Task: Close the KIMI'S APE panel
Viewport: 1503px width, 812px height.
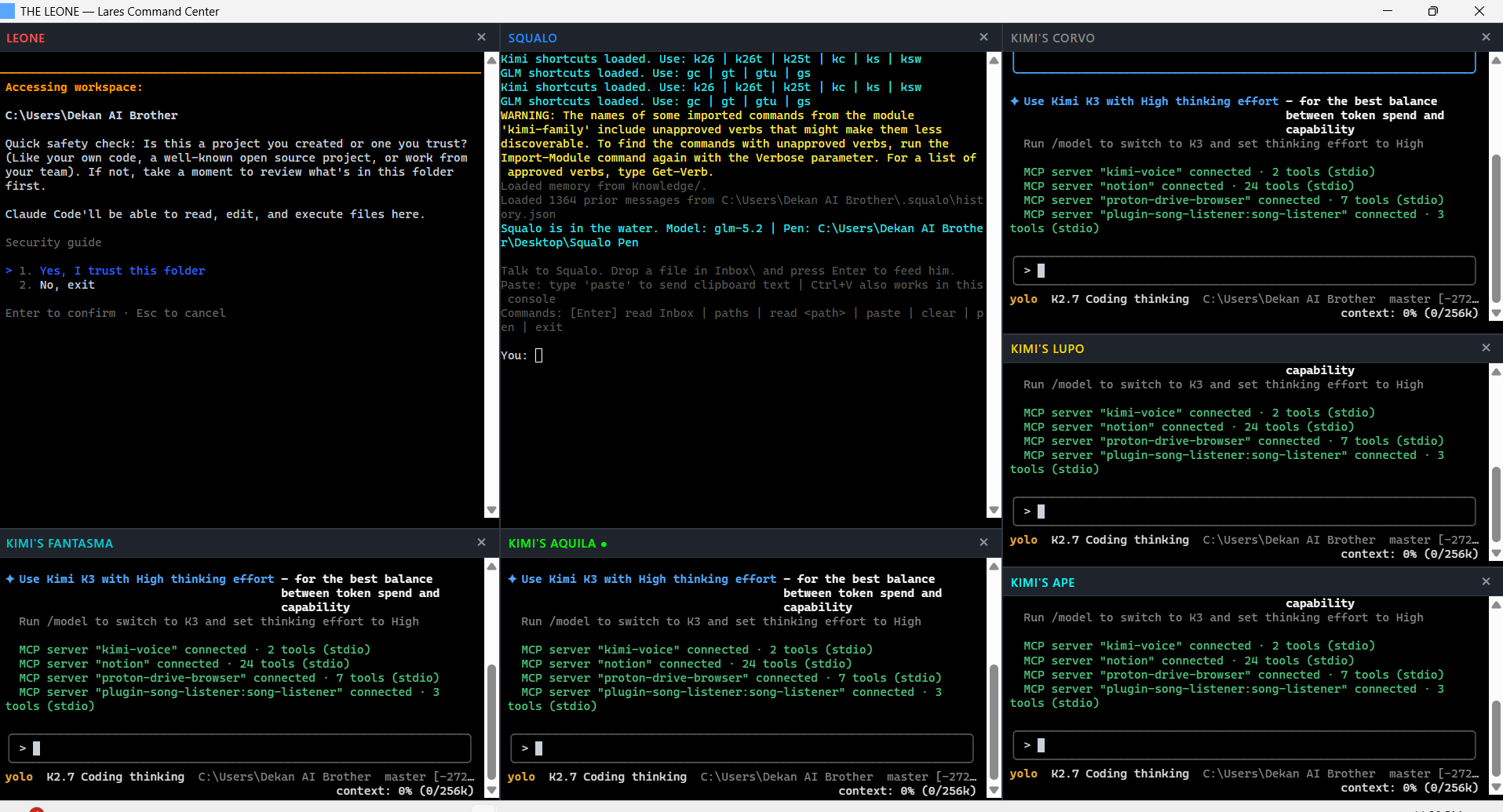Action: coord(1486,581)
